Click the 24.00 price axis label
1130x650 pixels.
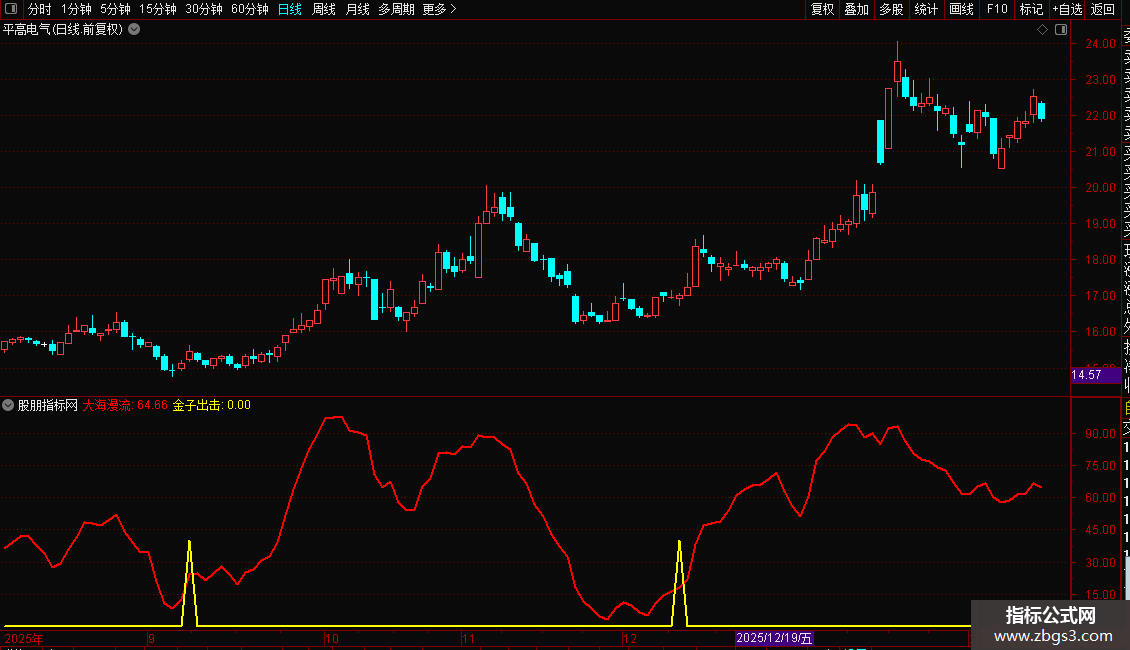(1100, 44)
